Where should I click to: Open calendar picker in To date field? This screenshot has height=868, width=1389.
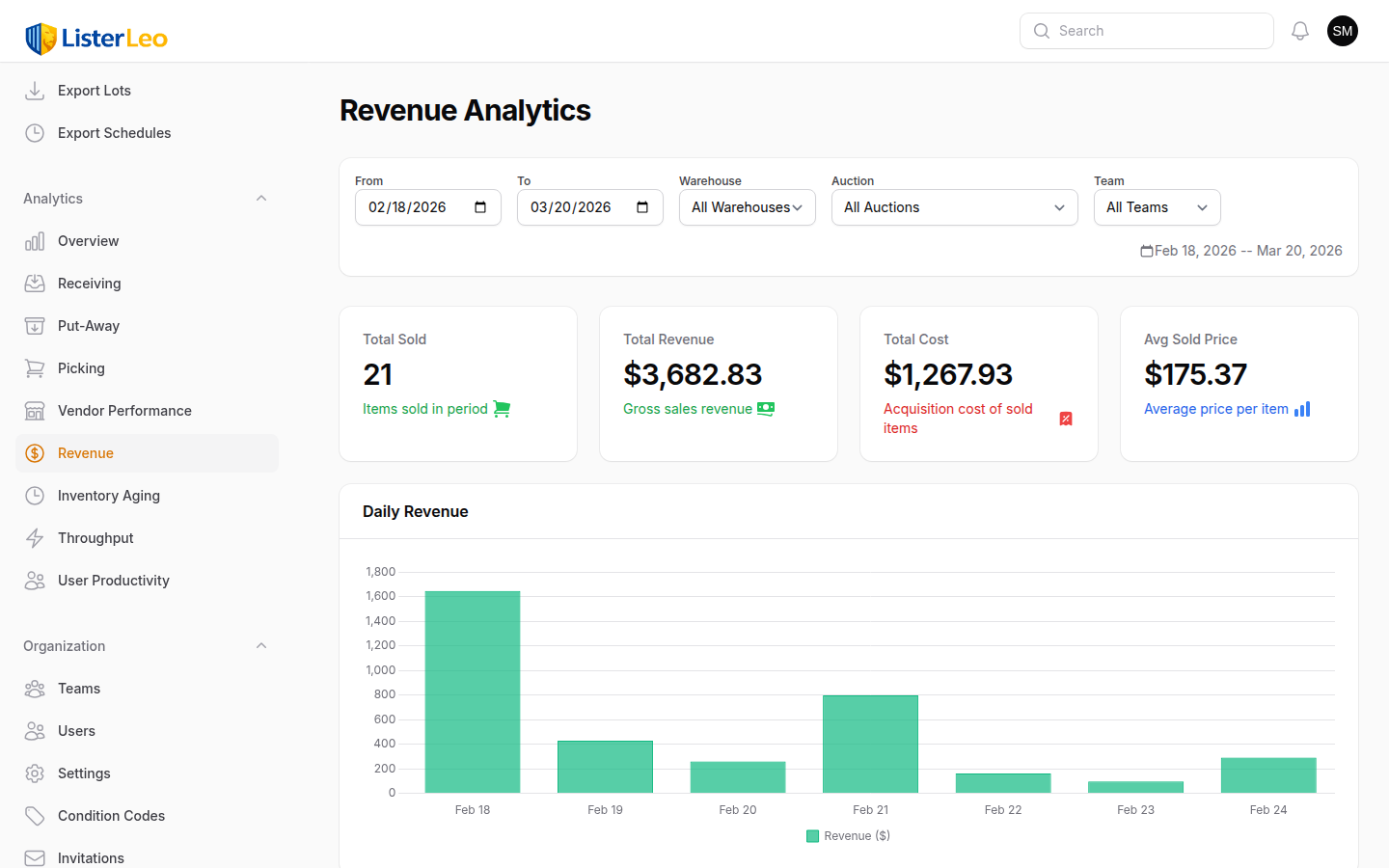(642, 207)
